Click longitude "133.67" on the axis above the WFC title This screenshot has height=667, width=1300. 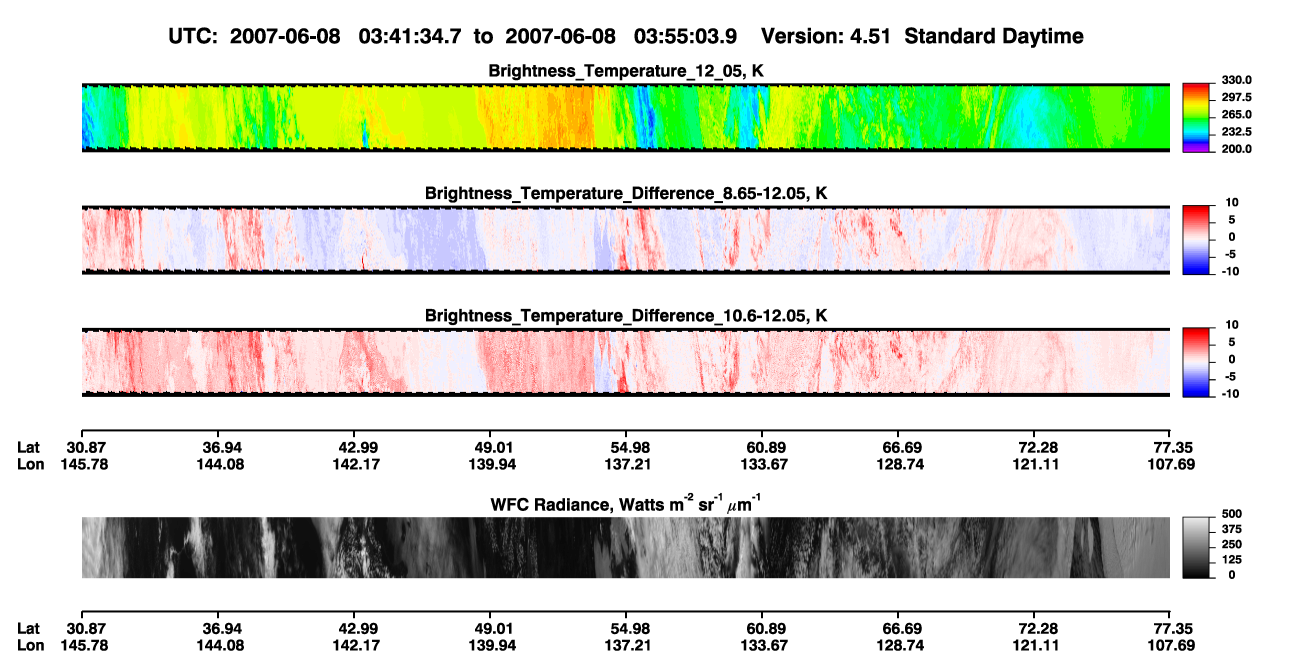(x=762, y=464)
